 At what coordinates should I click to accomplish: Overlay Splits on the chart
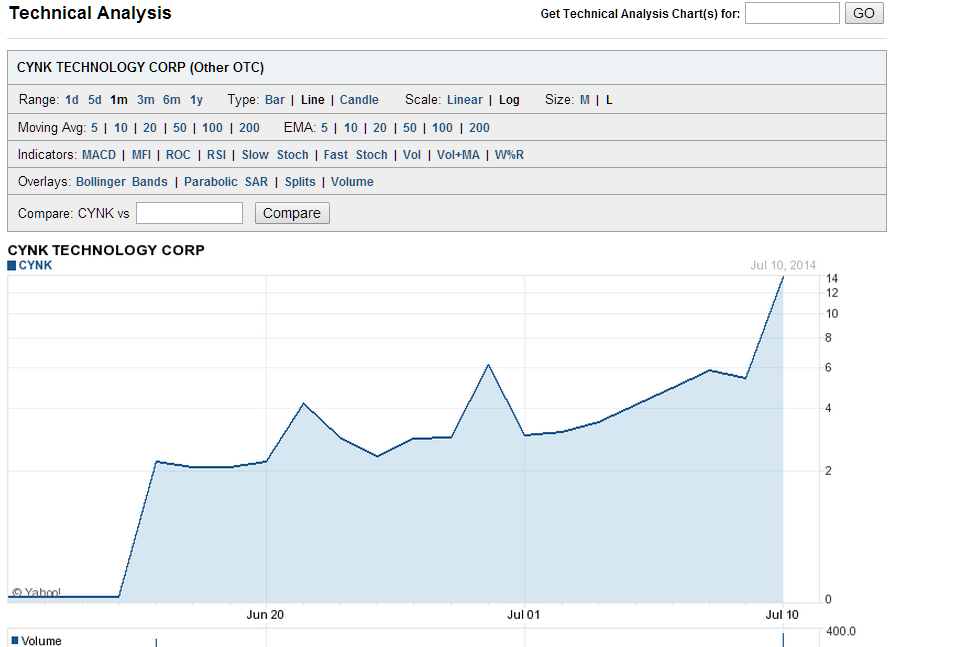pyautogui.click(x=300, y=182)
